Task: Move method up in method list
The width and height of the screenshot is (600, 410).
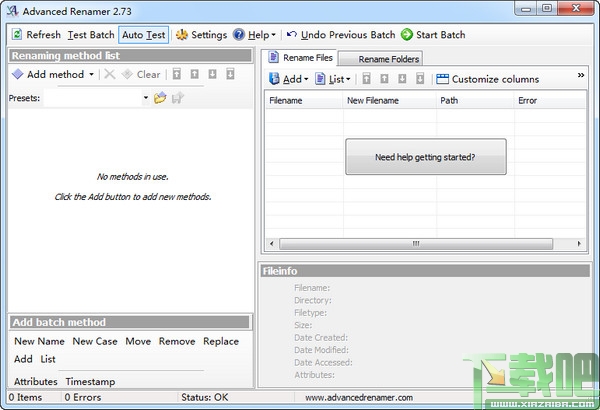Action: [194, 74]
